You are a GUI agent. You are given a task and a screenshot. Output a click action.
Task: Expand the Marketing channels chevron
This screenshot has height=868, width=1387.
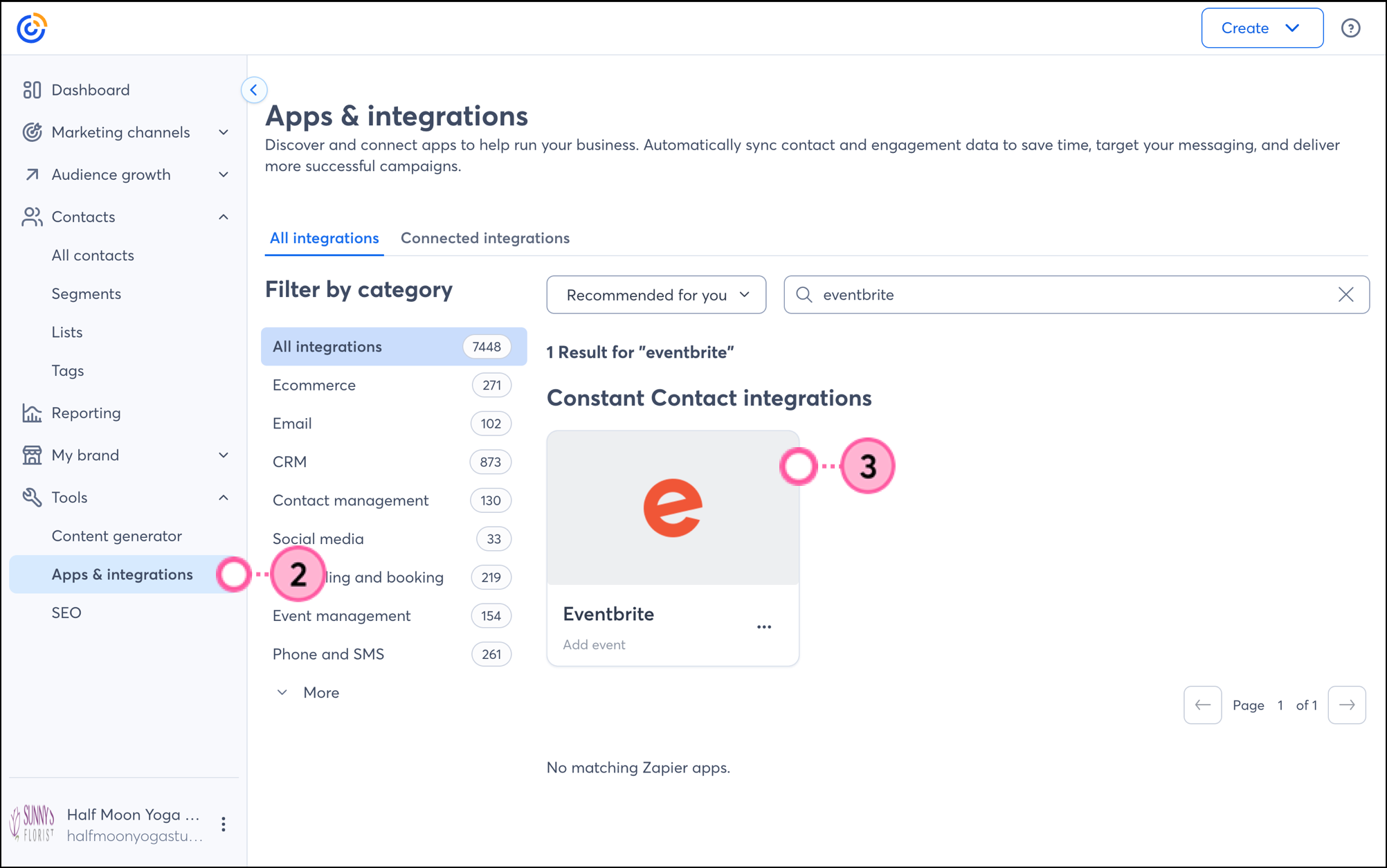point(224,132)
